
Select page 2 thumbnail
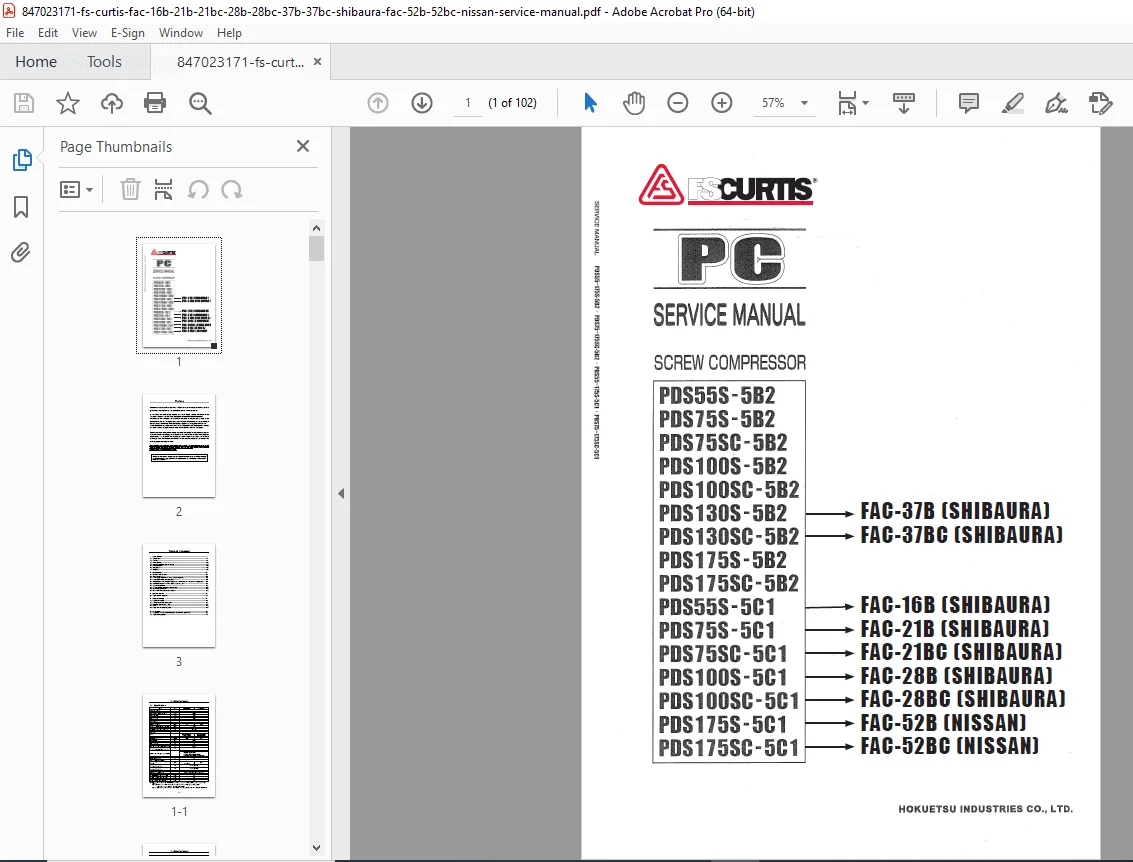(179, 446)
